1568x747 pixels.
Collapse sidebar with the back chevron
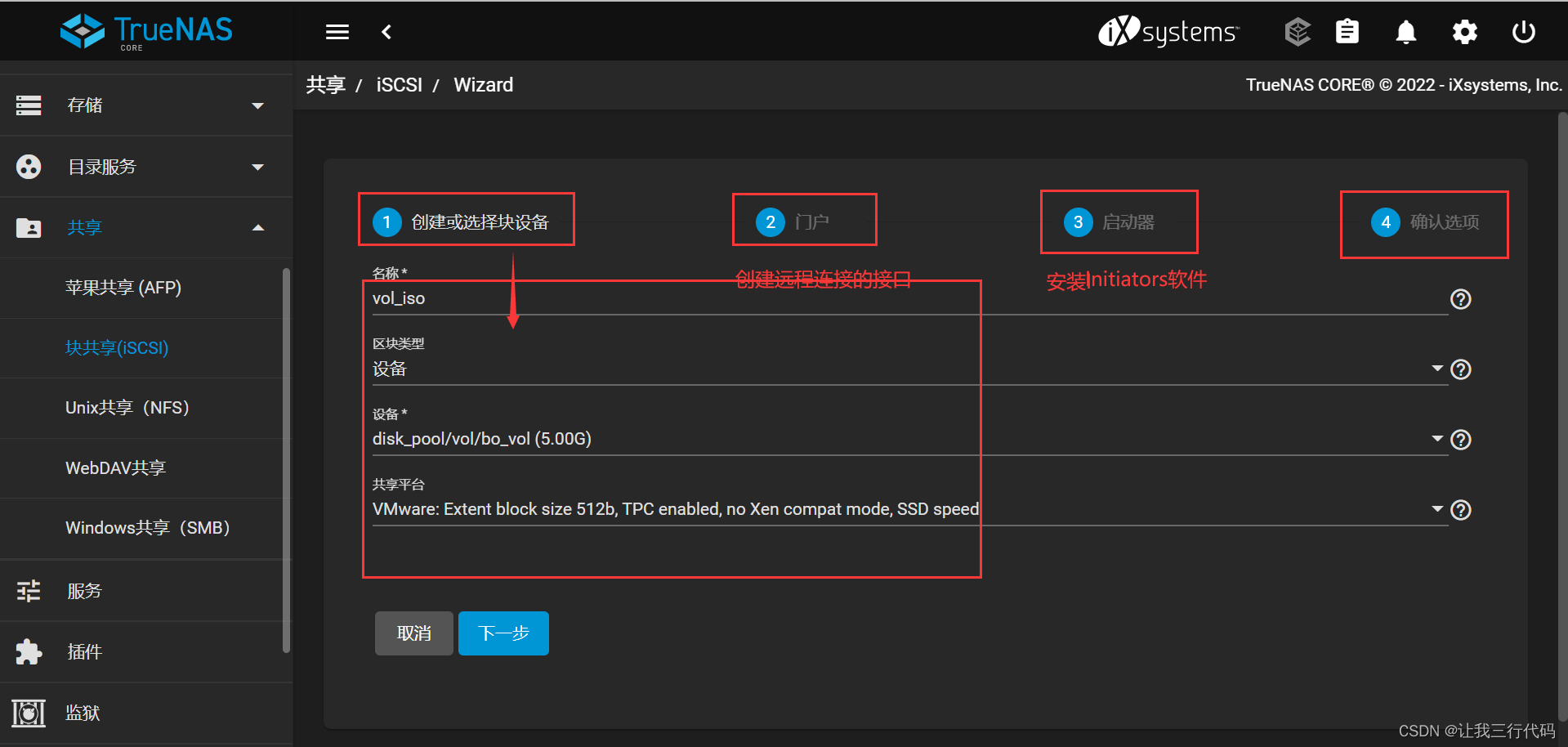pyautogui.click(x=386, y=32)
